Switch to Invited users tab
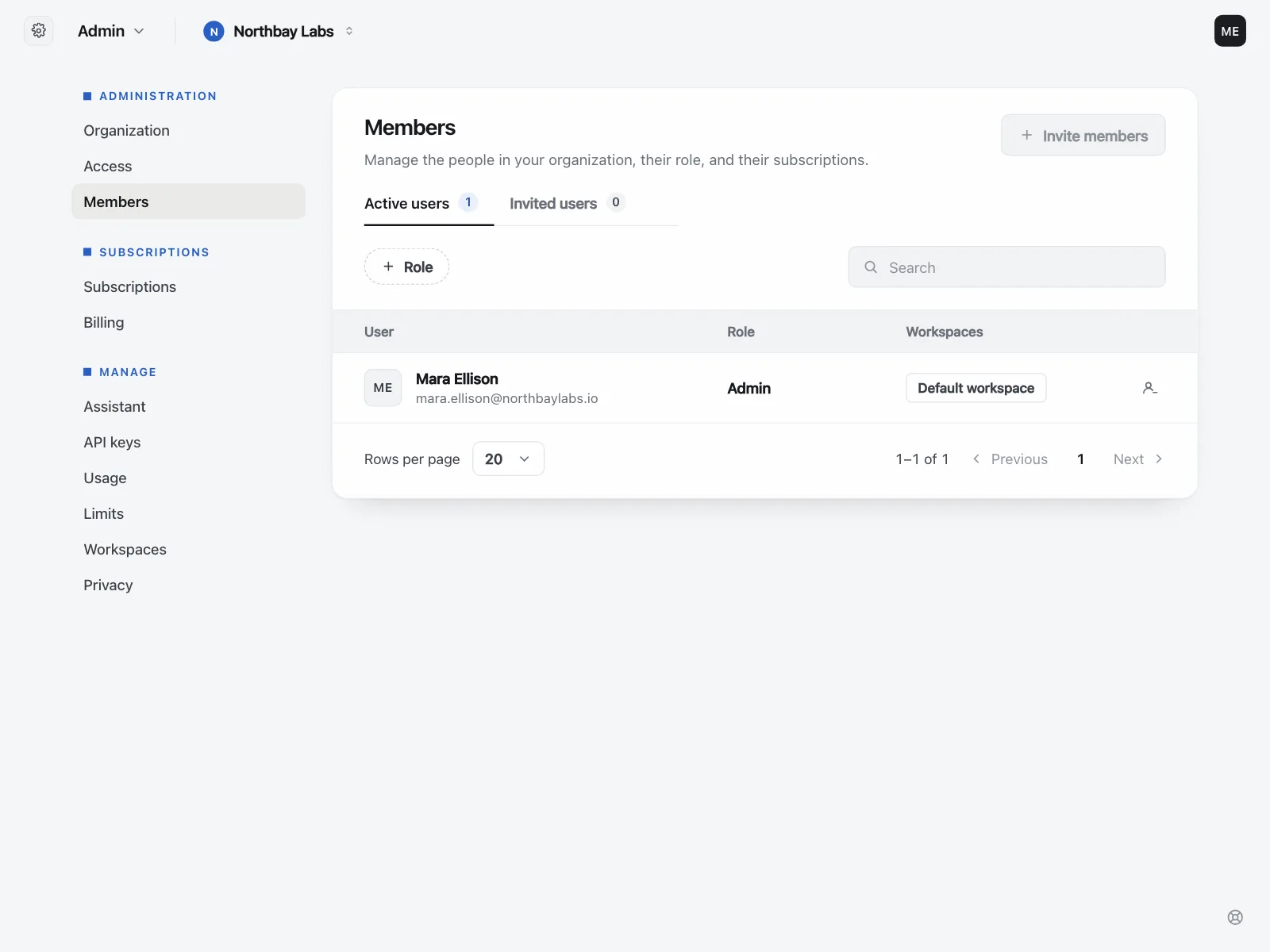The width and height of the screenshot is (1270, 952). 567,203
